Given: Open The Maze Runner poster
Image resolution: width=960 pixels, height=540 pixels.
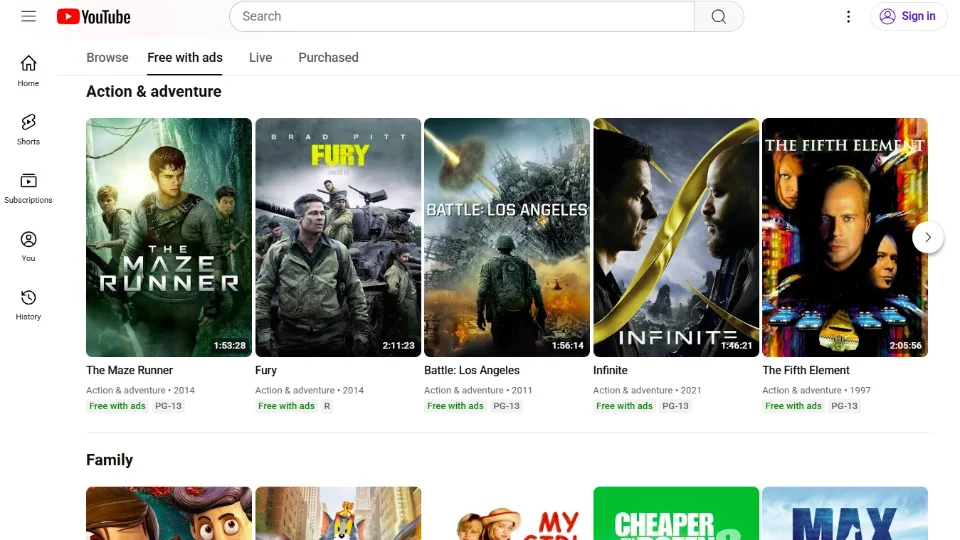Looking at the screenshot, I should click(x=169, y=238).
